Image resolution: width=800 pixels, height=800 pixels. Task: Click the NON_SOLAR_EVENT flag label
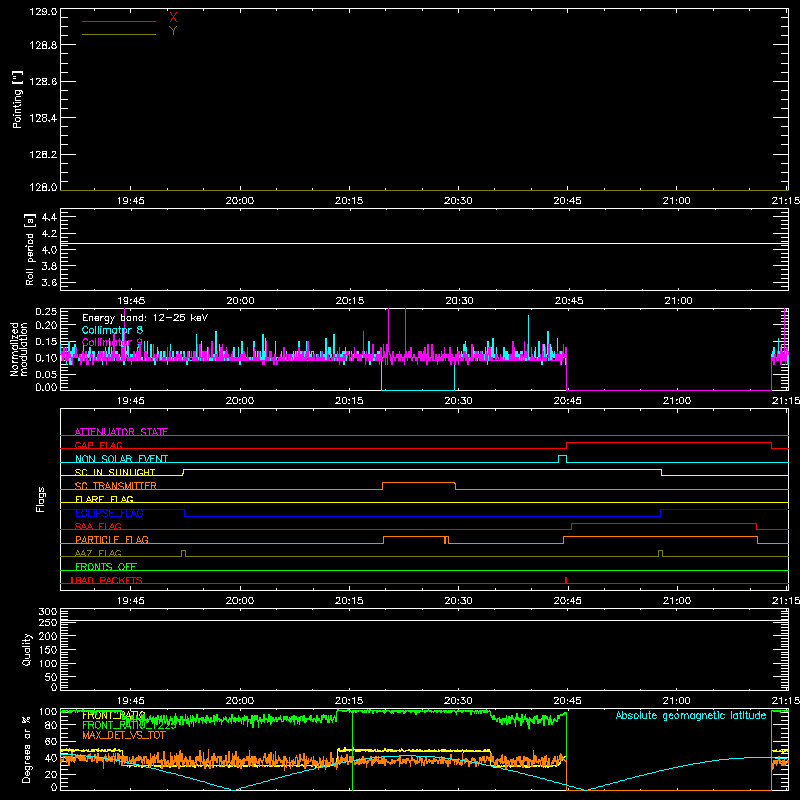coord(121,459)
